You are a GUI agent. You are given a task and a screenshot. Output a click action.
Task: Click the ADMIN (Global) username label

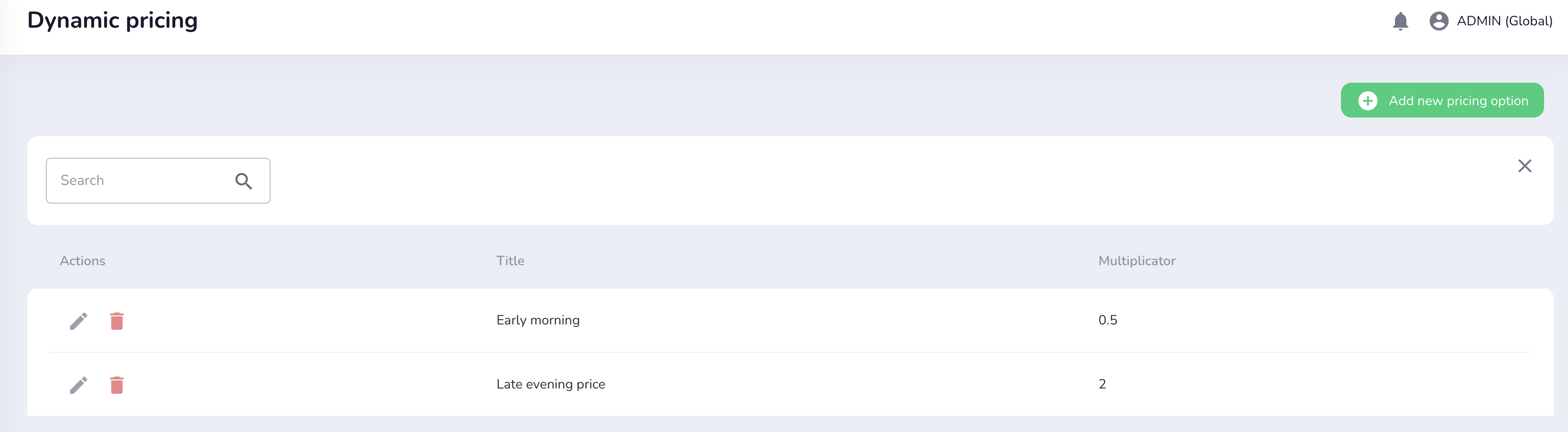point(1504,22)
